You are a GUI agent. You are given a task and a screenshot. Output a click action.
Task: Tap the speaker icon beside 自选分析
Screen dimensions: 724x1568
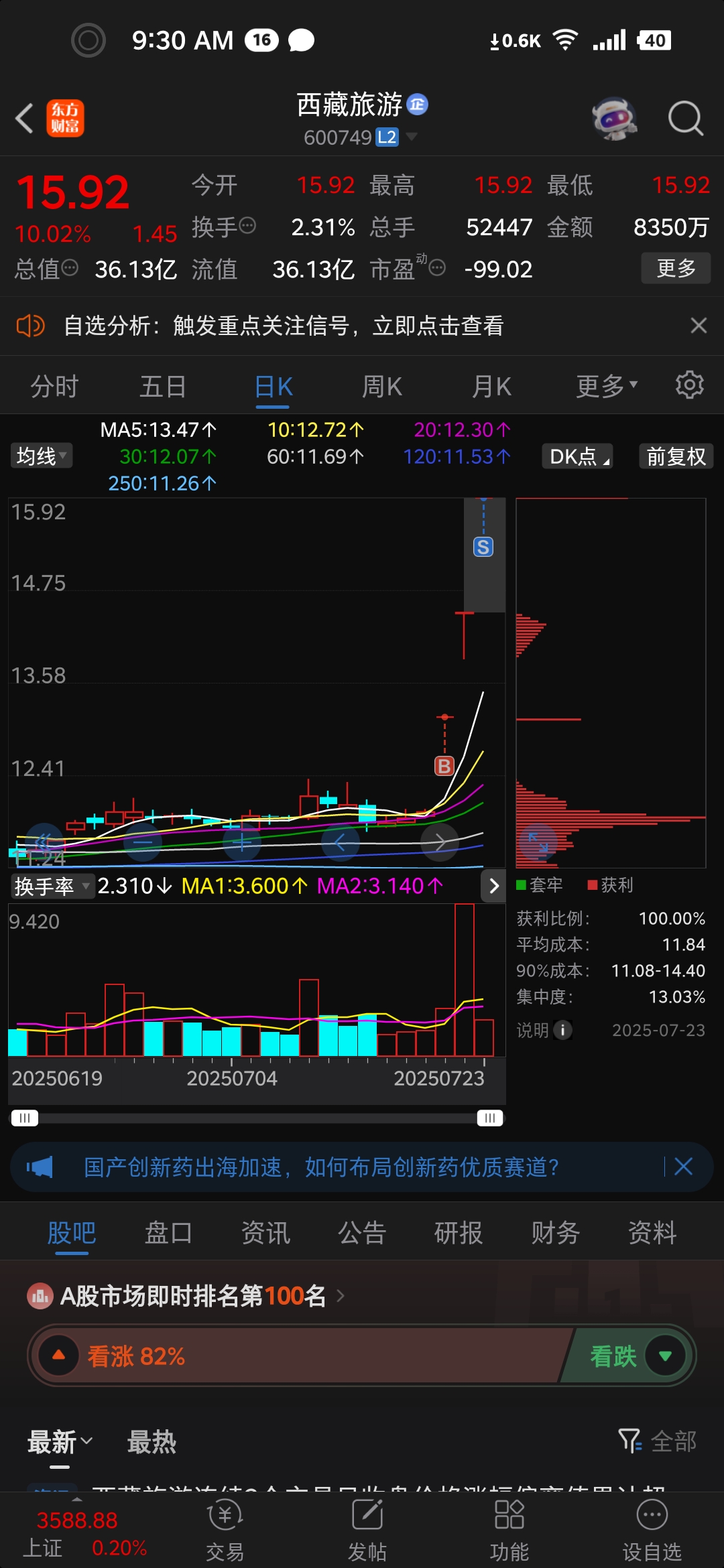[x=30, y=326]
